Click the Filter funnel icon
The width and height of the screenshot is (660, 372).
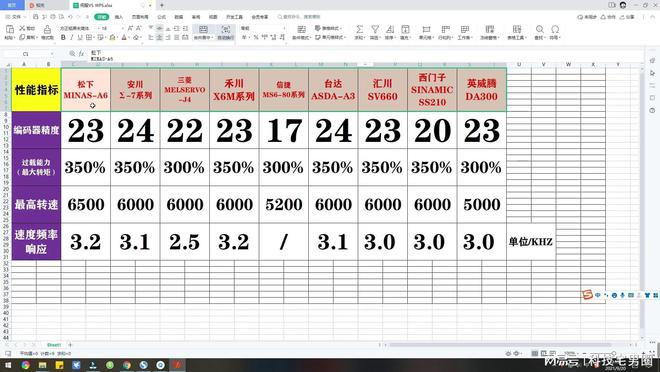(375, 29)
